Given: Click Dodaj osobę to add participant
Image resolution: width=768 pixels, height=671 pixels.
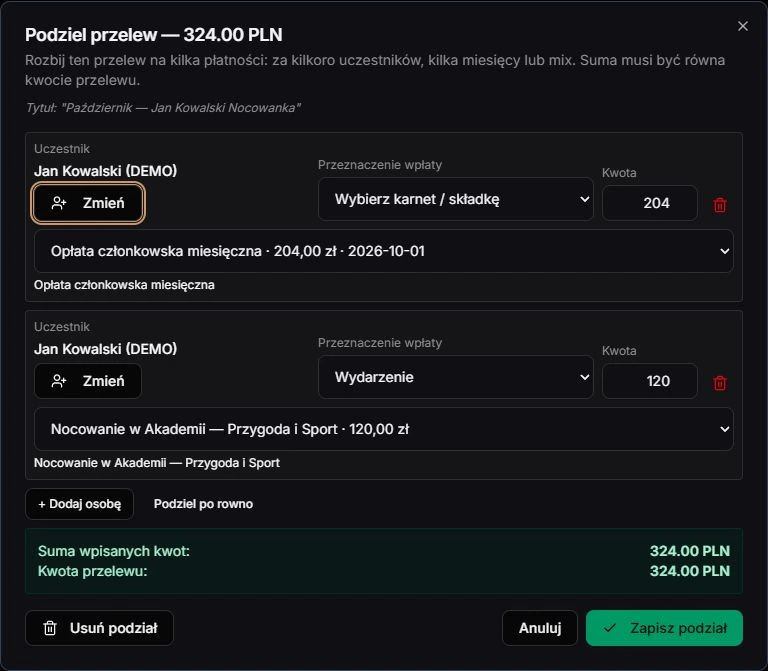Looking at the screenshot, I should [x=79, y=504].
